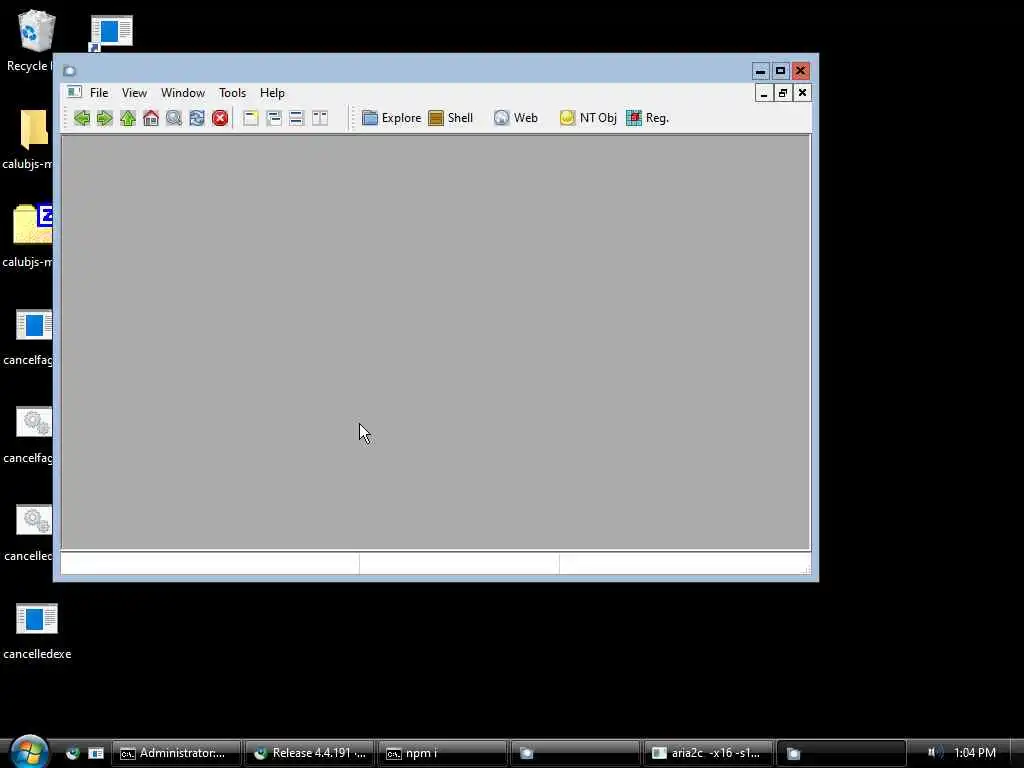This screenshot has width=1024, height=768.
Task: Minimize the MDI child window
Action: (764, 93)
